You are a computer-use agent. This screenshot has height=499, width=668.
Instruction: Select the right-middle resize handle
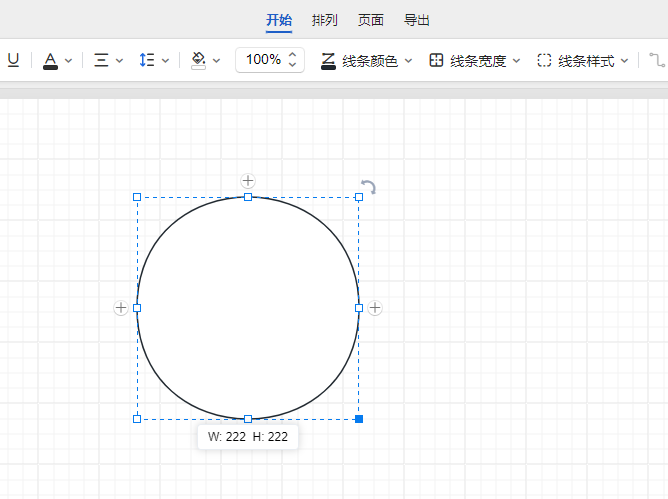point(359,308)
